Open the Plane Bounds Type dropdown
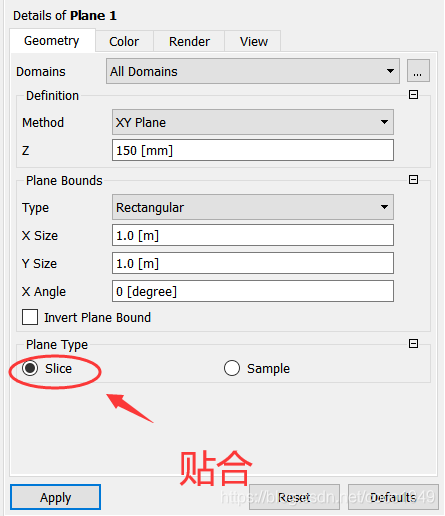Viewport: 445px width, 516px height. click(253, 207)
